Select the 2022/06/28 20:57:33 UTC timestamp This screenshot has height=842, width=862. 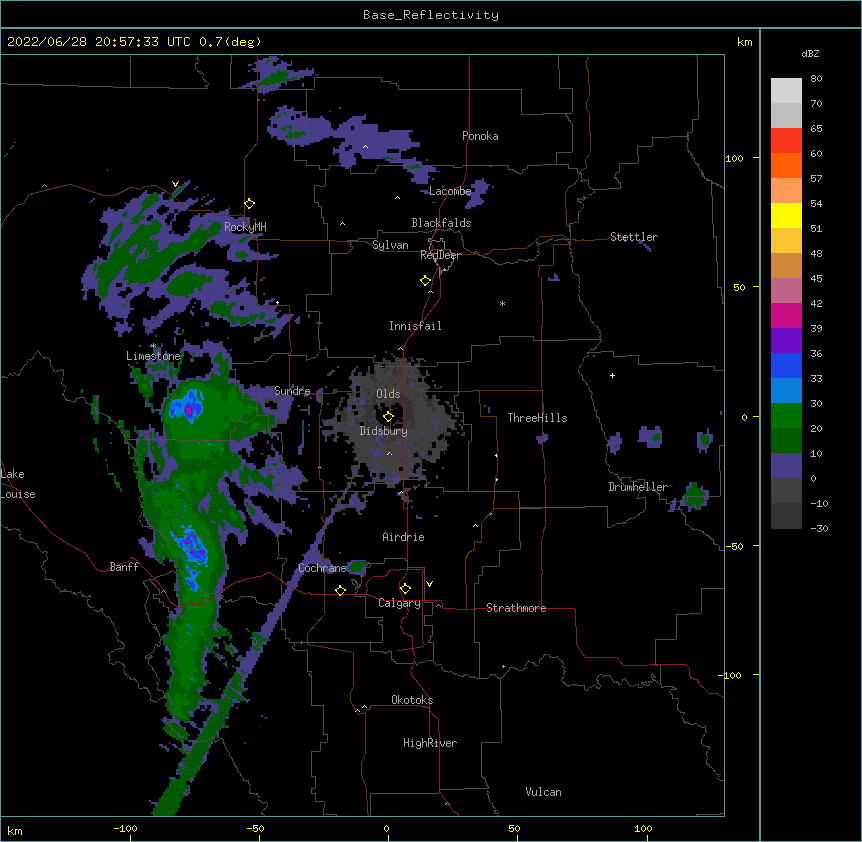click(x=99, y=42)
